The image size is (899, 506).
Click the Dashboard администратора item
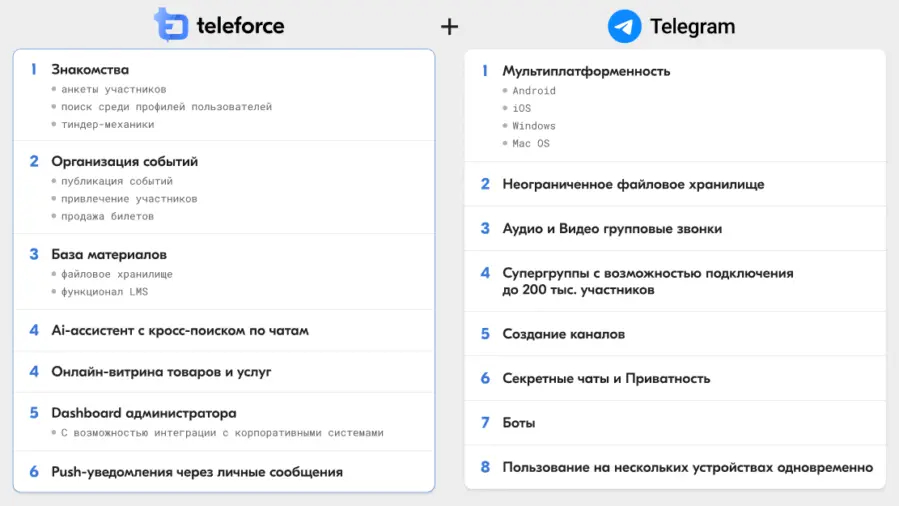pos(144,413)
